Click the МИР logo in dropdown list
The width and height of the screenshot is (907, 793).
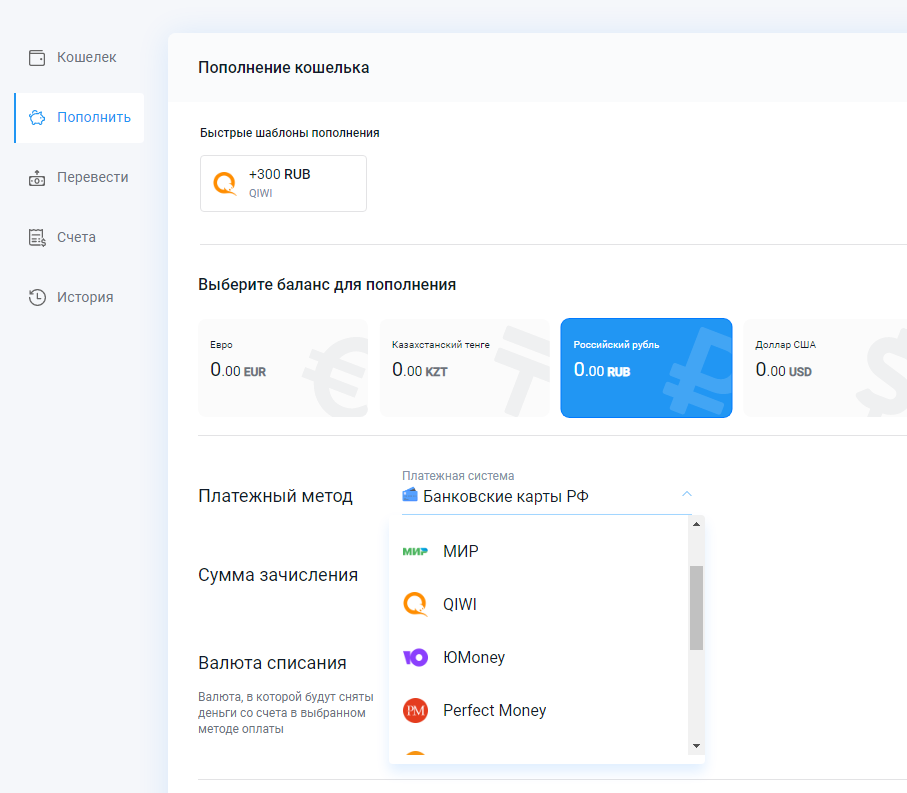click(x=415, y=551)
